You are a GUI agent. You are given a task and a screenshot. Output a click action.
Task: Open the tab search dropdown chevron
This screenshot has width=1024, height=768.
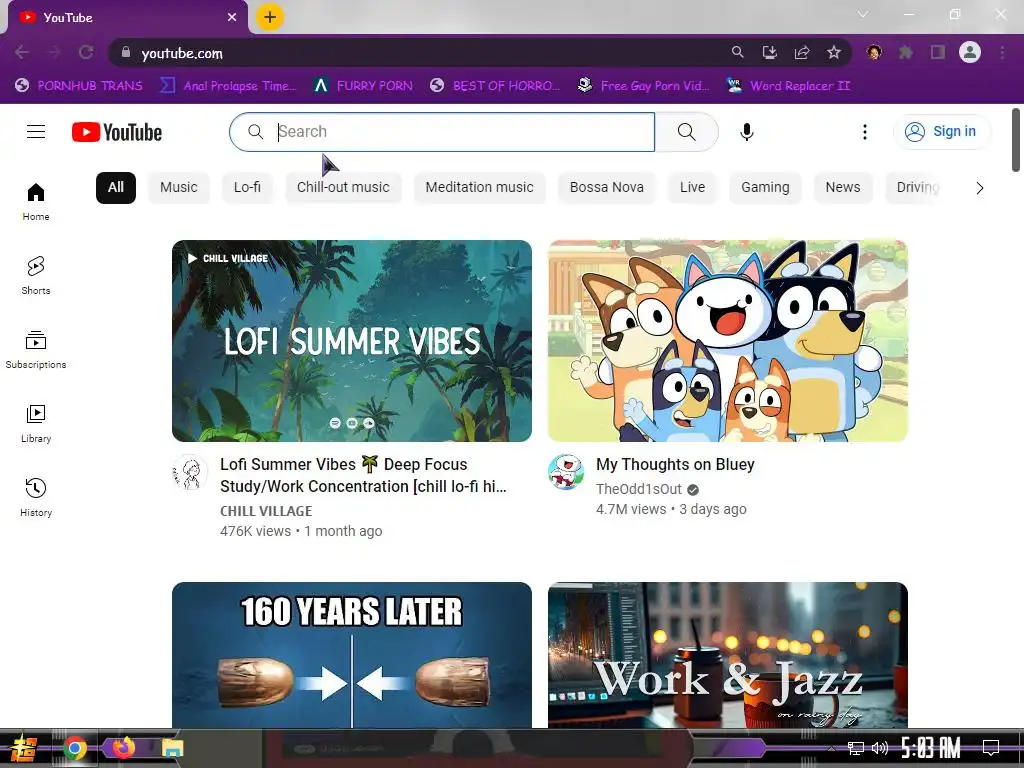coord(863,14)
